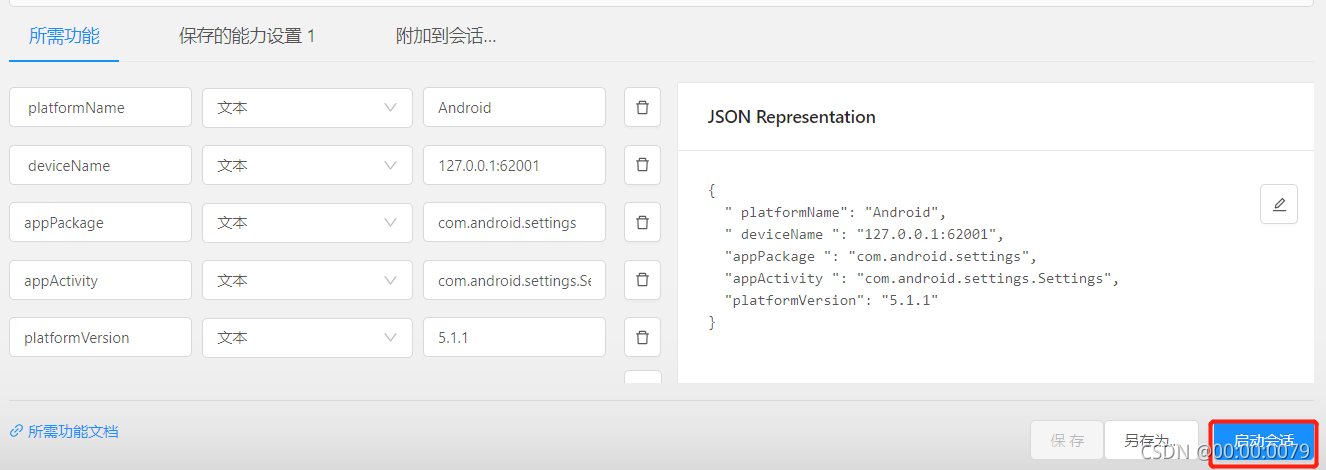Click the "appPackage" JSON line
Image resolution: width=1326 pixels, height=470 pixels.
880,256
